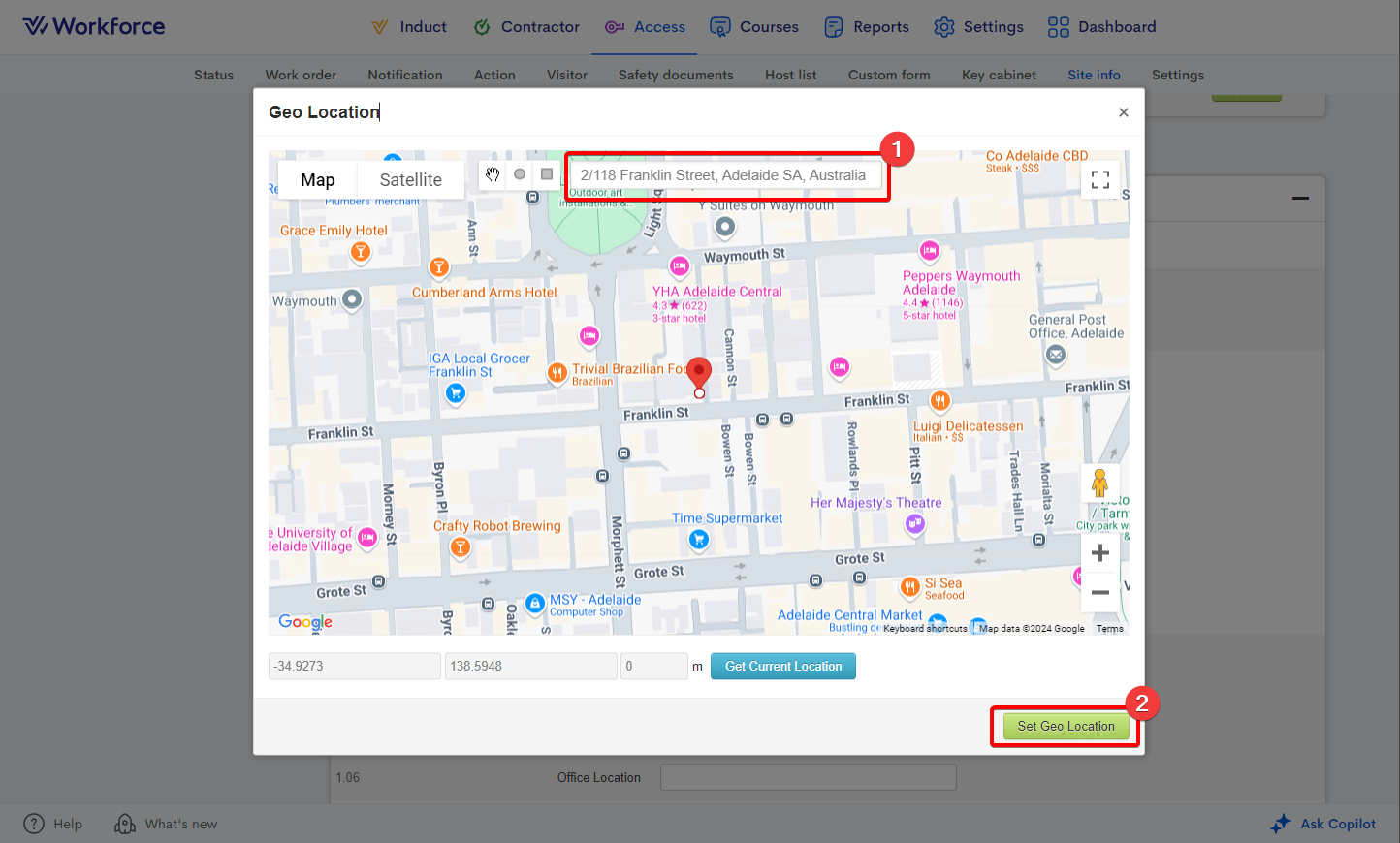This screenshot has height=843, width=1400.
Task: Click the Si Sea seafood restaurant marker
Action: tap(909, 586)
